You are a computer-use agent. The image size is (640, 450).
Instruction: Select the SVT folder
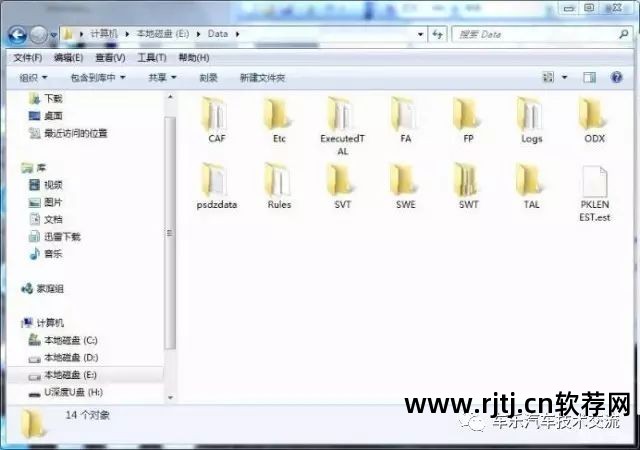coord(342,187)
